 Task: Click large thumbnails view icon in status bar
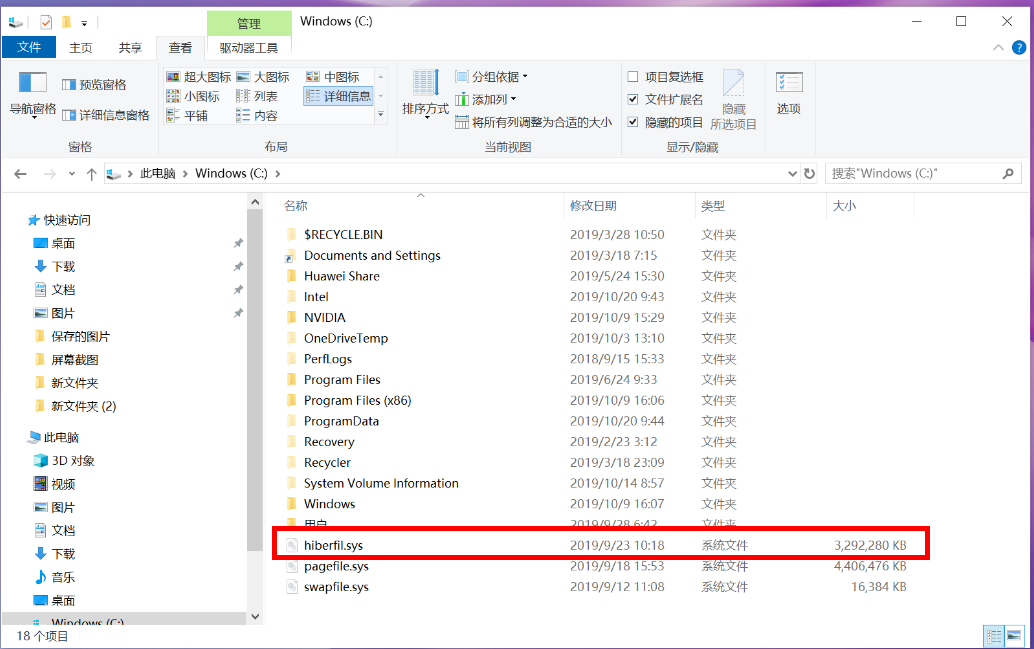(1014, 635)
